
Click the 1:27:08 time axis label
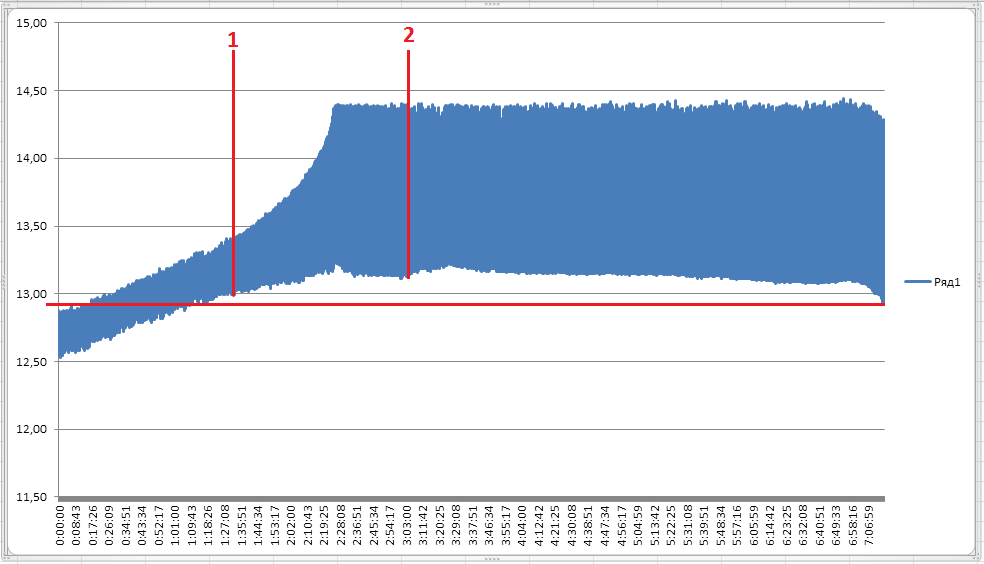click(x=225, y=525)
